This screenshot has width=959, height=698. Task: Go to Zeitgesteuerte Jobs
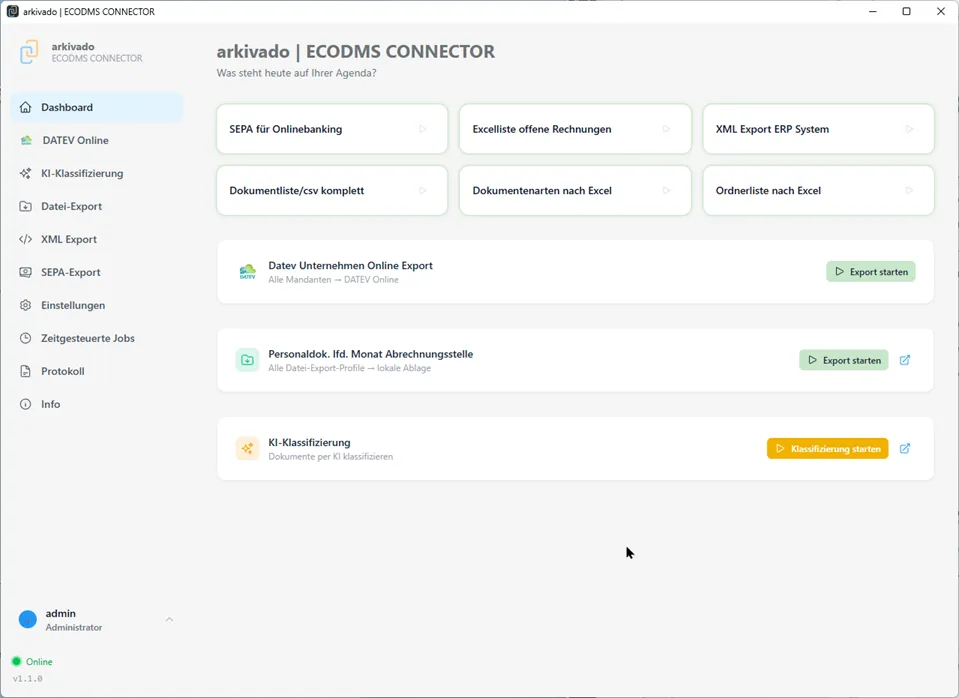(x=97, y=338)
